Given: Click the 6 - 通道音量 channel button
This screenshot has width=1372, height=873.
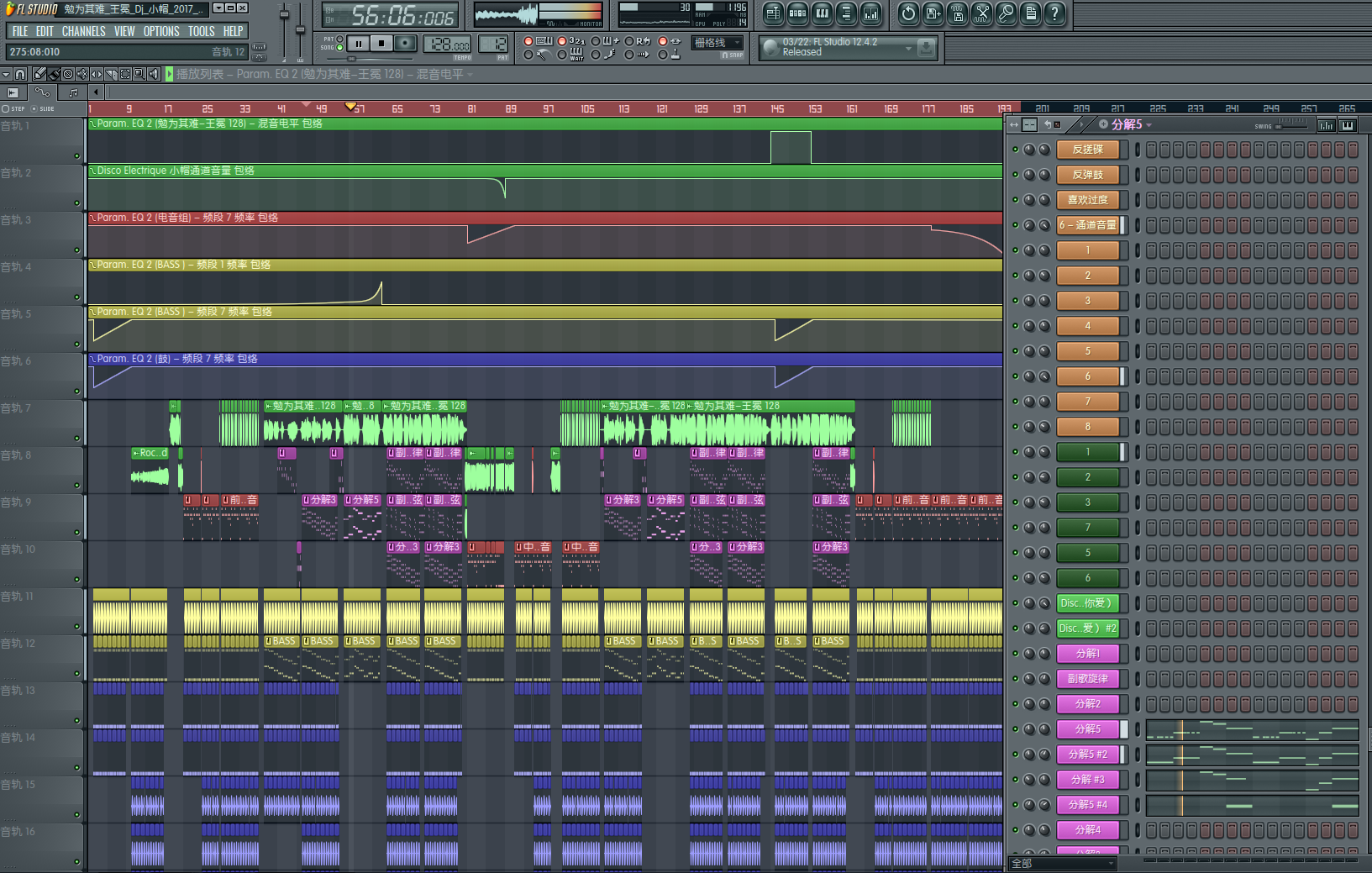Looking at the screenshot, I should coord(1087,225).
